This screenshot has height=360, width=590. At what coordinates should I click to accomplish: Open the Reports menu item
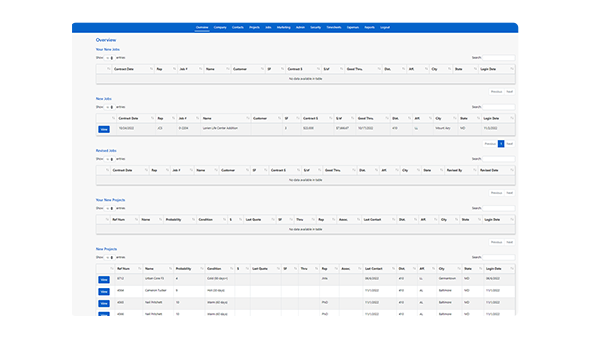click(370, 27)
